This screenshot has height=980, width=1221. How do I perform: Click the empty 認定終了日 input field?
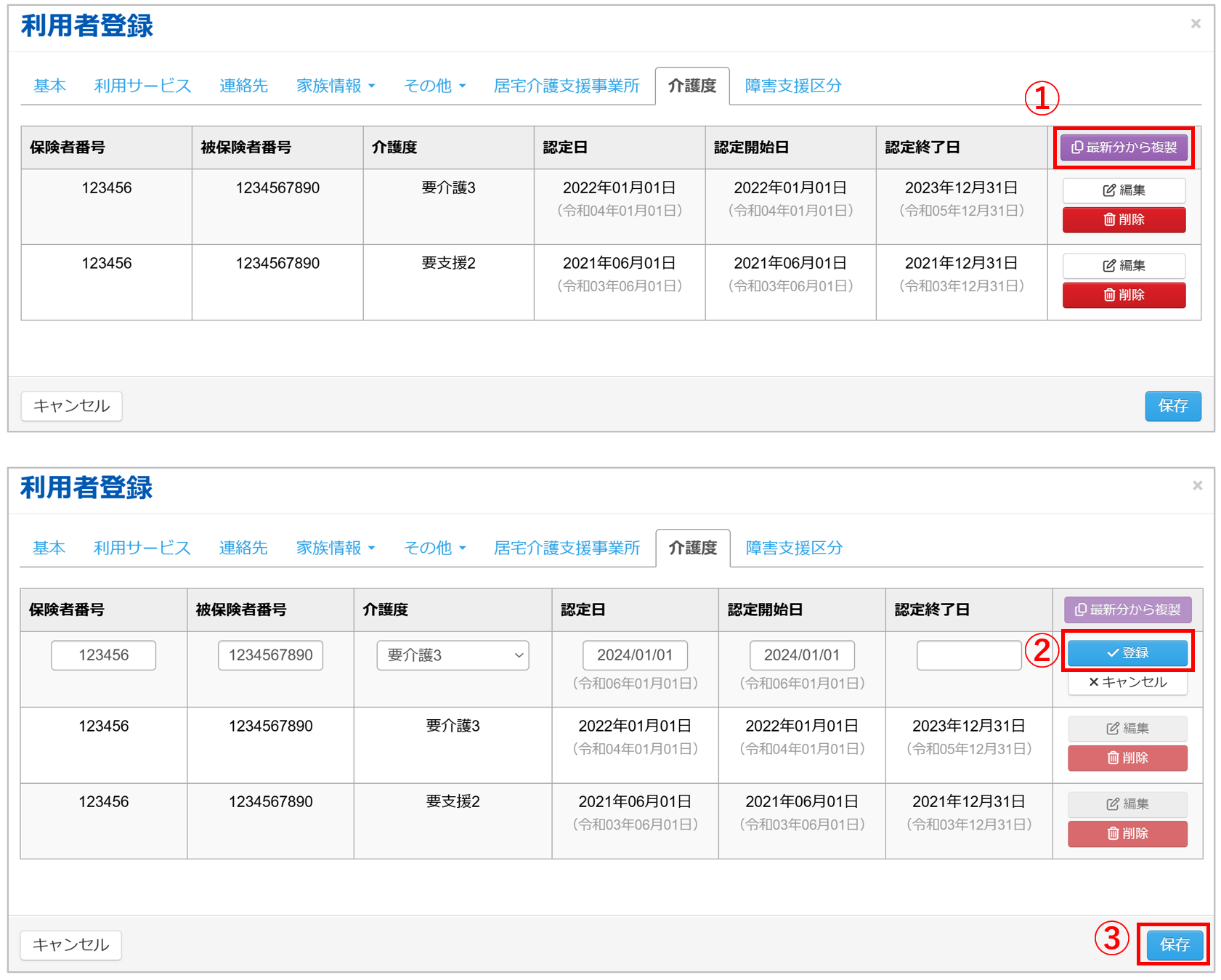[968, 655]
